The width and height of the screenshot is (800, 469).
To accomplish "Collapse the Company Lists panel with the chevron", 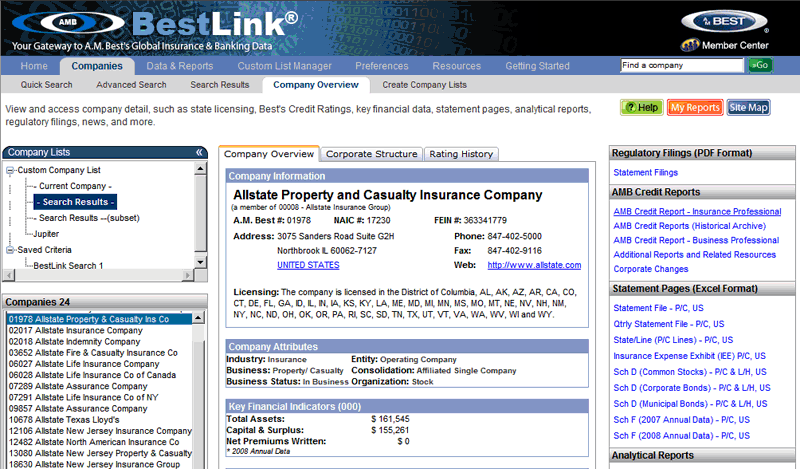I will tap(199, 153).
